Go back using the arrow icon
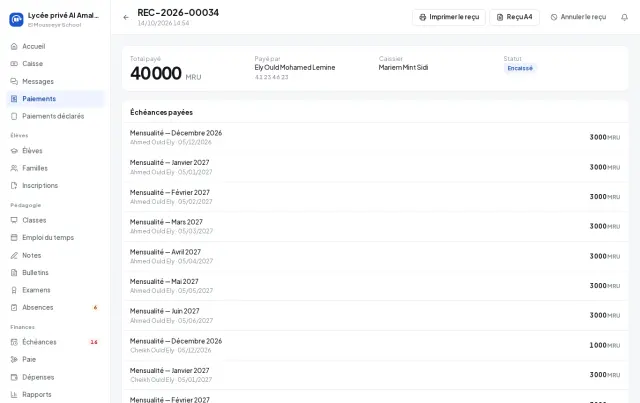Image resolution: width=640 pixels, height=403 pixels. tap(126, 18)
